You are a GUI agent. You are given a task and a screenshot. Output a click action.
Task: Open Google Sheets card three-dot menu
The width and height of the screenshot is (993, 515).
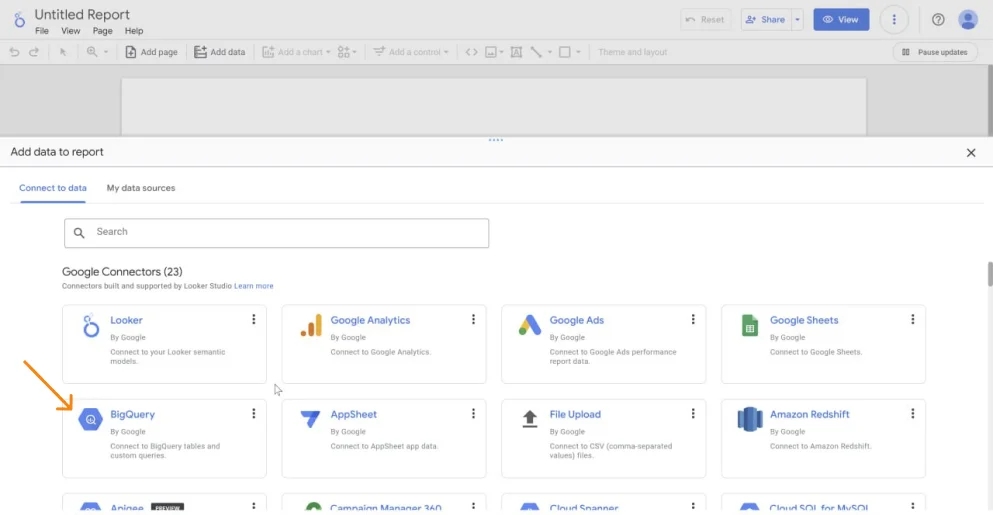click(x=913, y=319)
